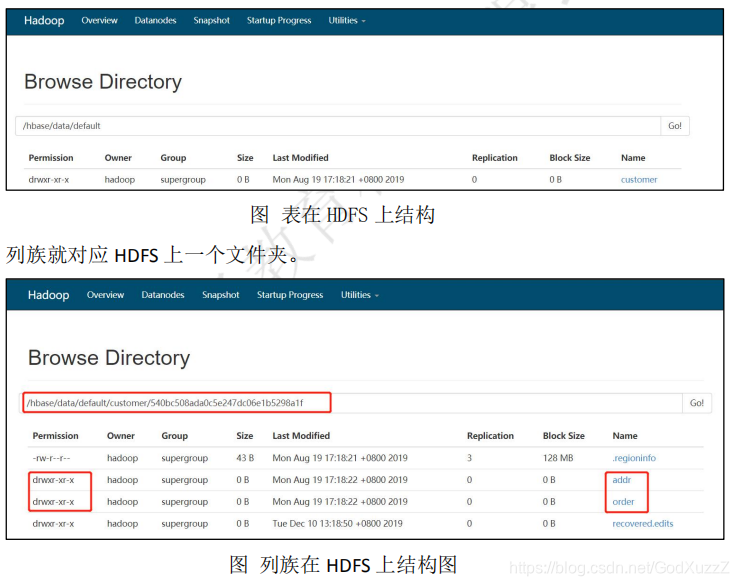
Task: Select drwxr-xr-x permission in recovered.edits row
Action: click(x=53, y=524)
